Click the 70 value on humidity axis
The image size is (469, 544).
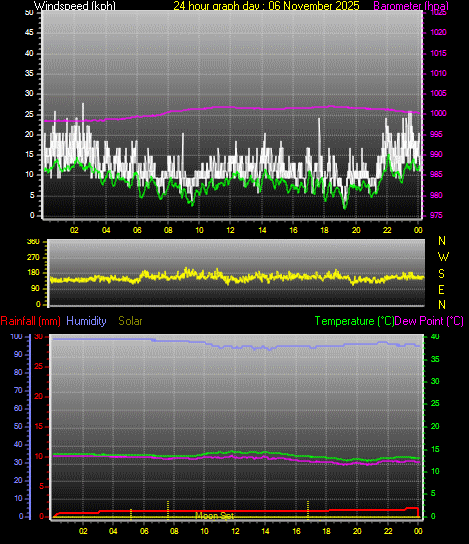coord(18,390)
